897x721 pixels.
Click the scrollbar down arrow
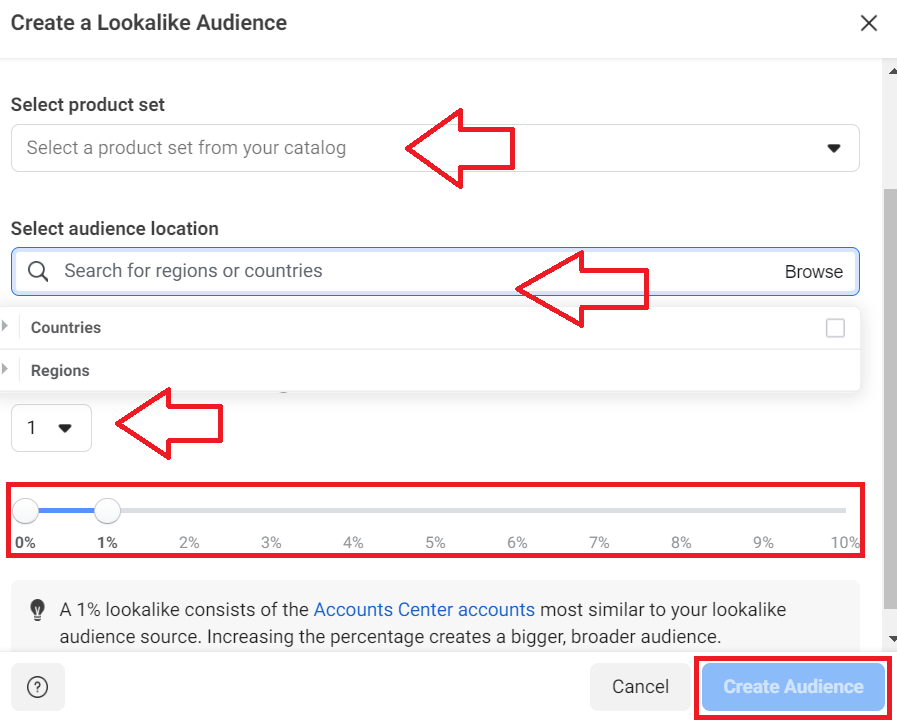(892, 639)
